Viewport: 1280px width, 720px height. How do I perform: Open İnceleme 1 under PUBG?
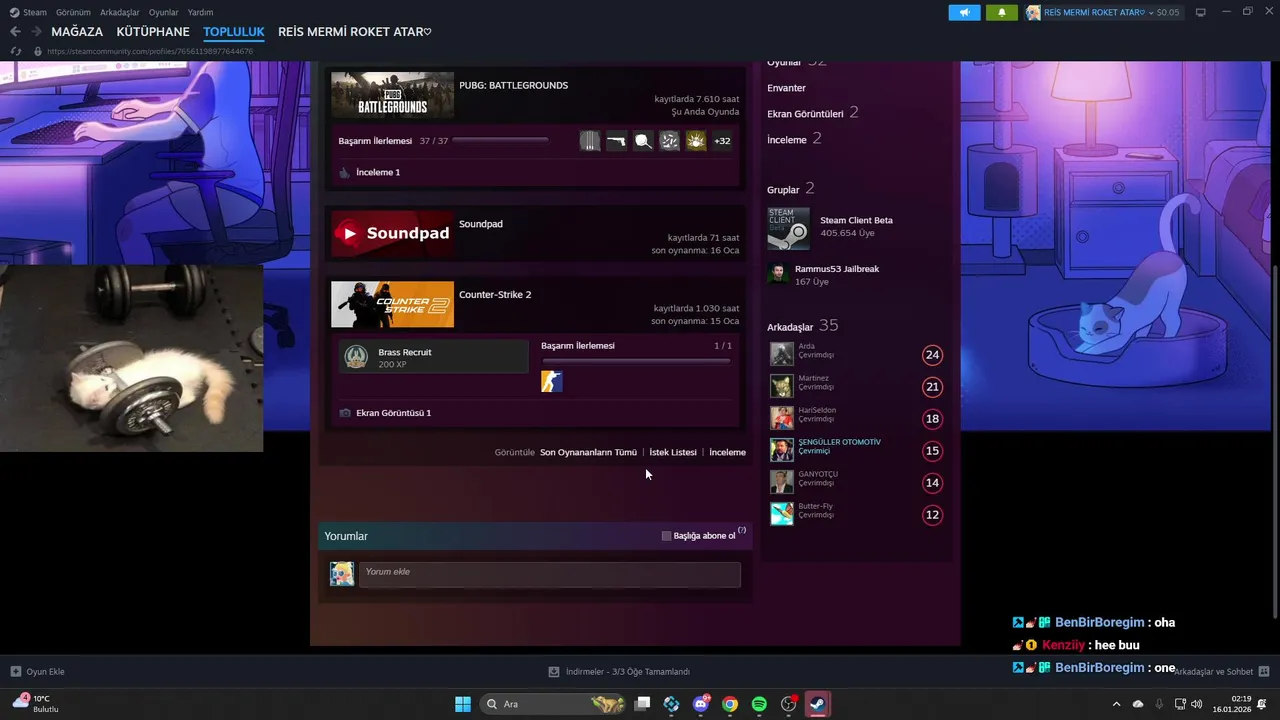[377, 172]
